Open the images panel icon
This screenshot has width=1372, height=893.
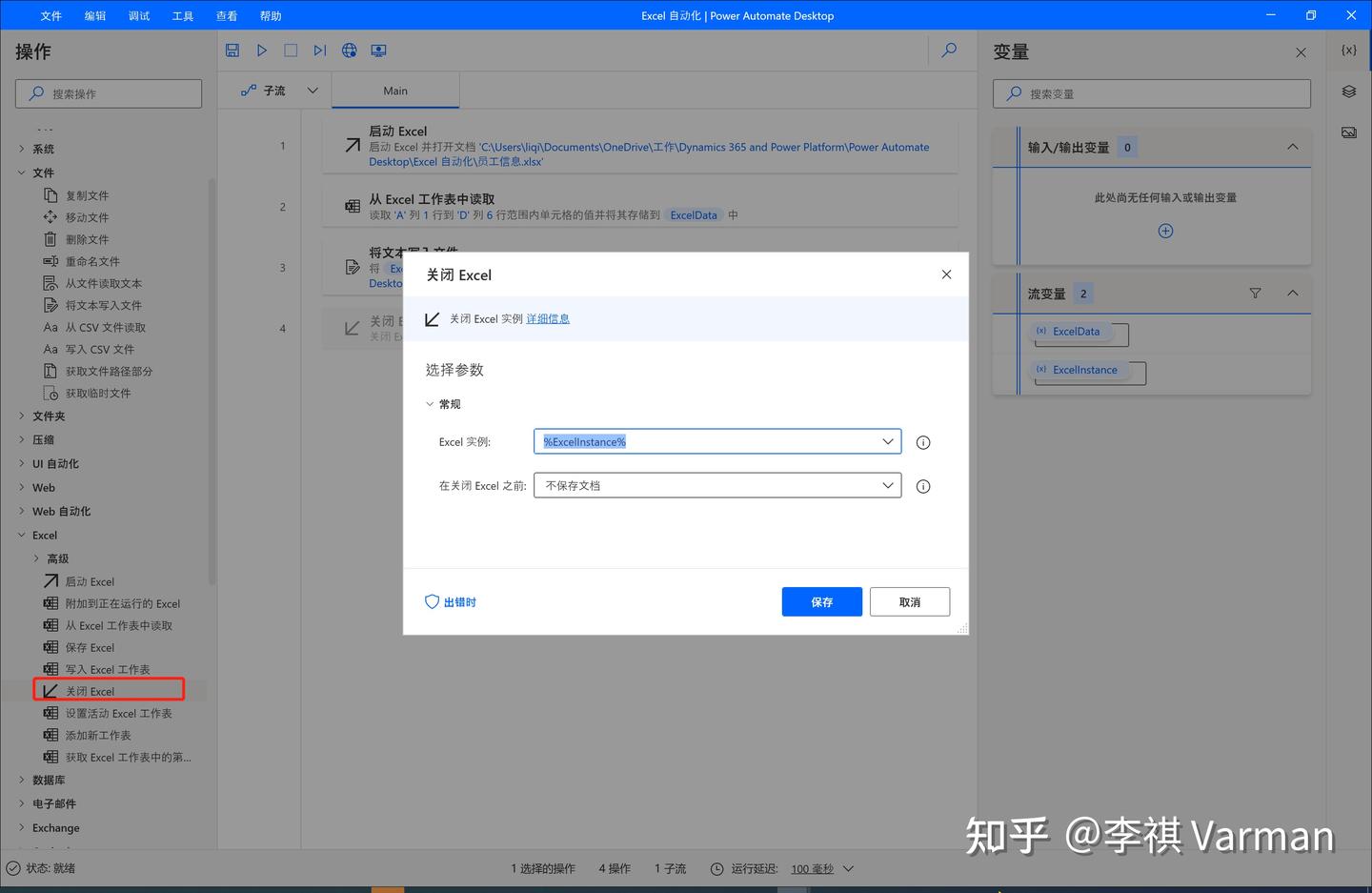click(x=1348, y=132)
